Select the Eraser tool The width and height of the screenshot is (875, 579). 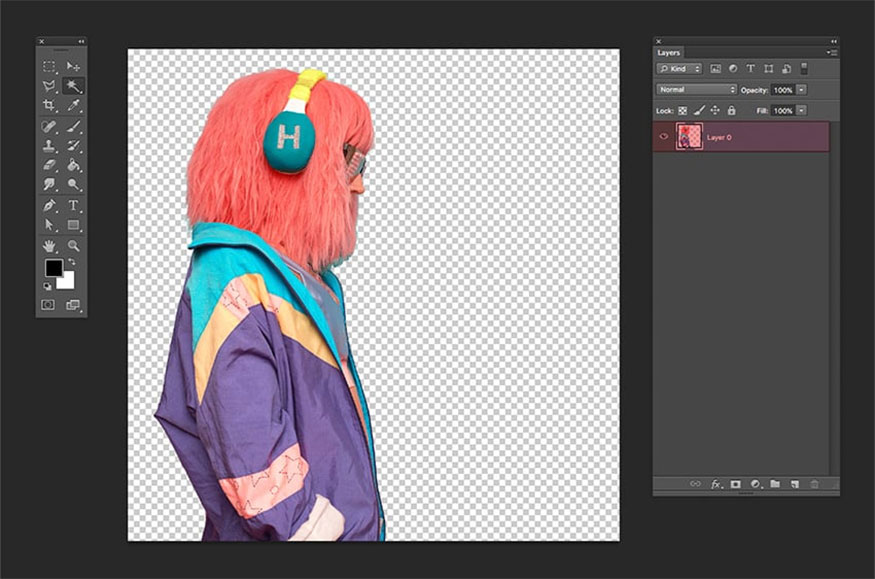pyautogui.click(x=49, y=165)
